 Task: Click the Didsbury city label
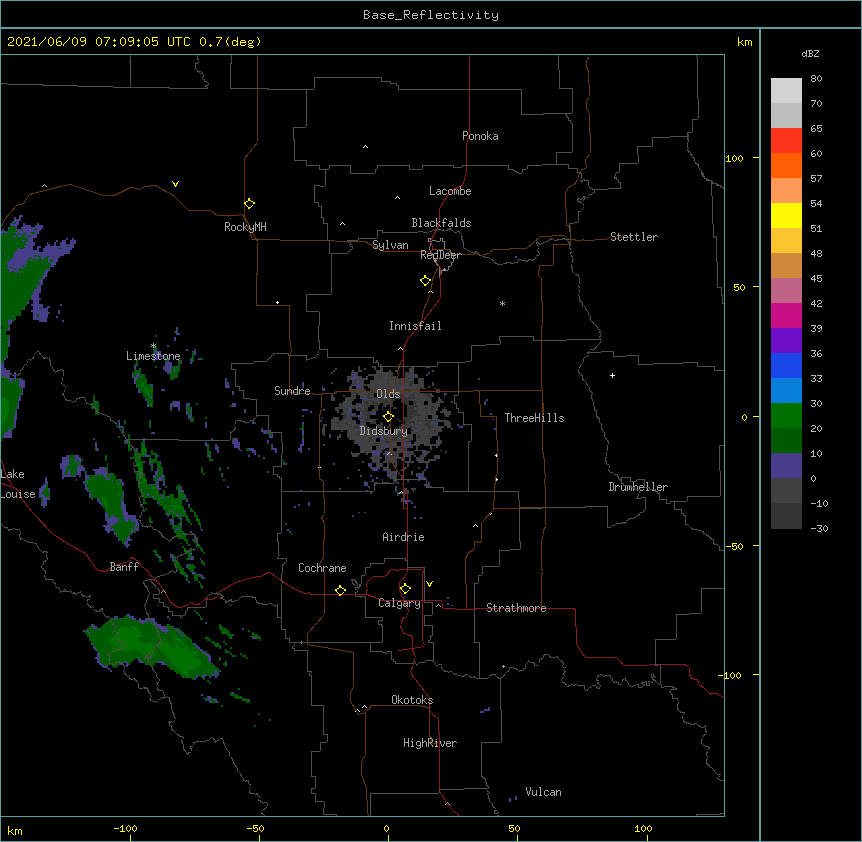(384, 431)
